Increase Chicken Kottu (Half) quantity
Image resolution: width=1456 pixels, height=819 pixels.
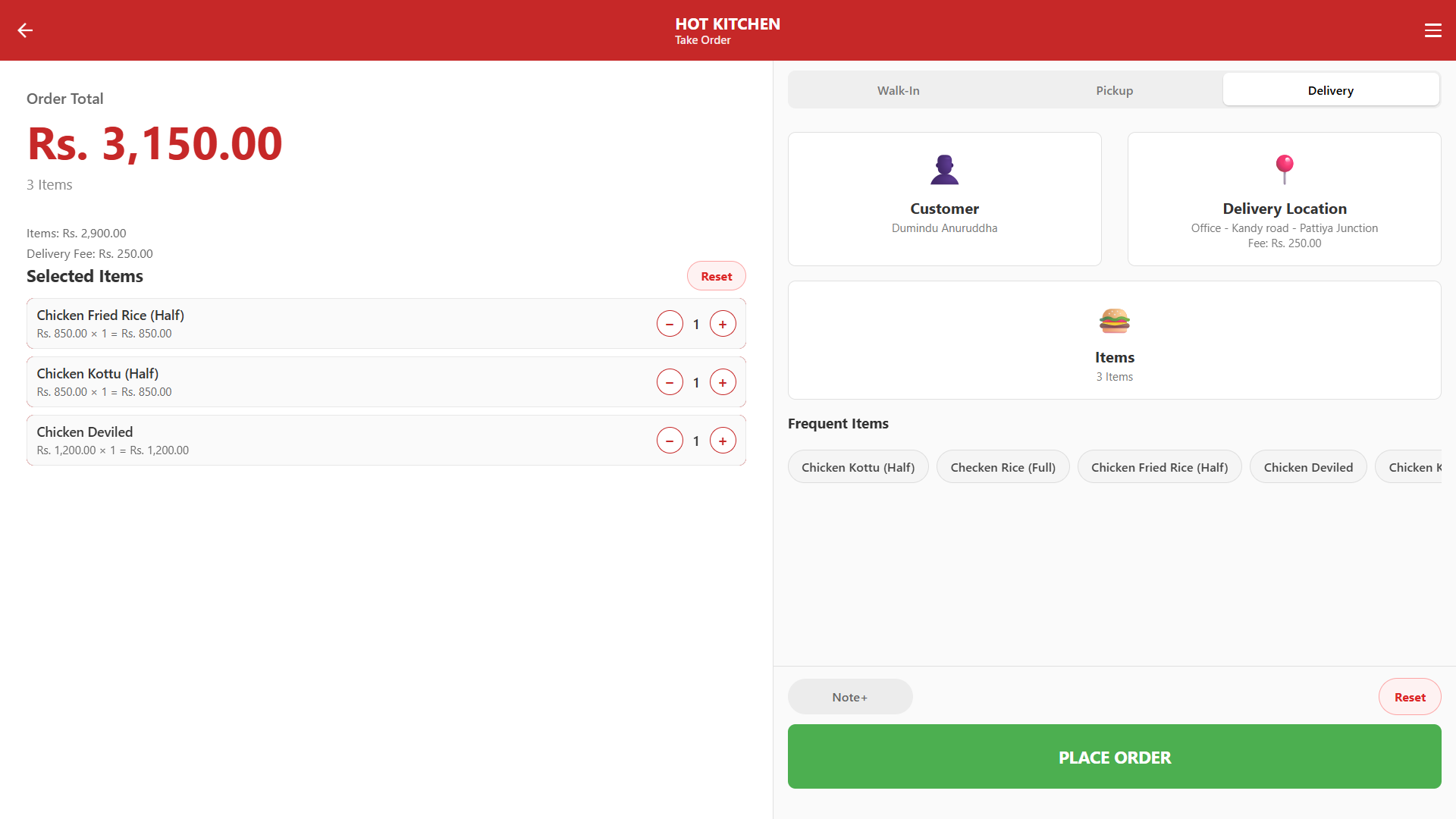click(x=723, y=383)
